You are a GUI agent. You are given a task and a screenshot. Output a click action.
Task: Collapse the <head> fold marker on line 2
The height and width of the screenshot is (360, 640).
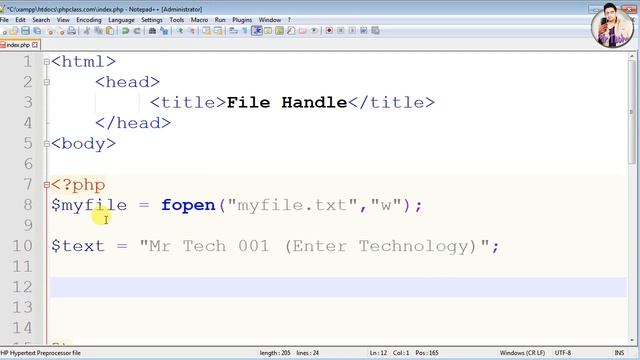point(47,82)
